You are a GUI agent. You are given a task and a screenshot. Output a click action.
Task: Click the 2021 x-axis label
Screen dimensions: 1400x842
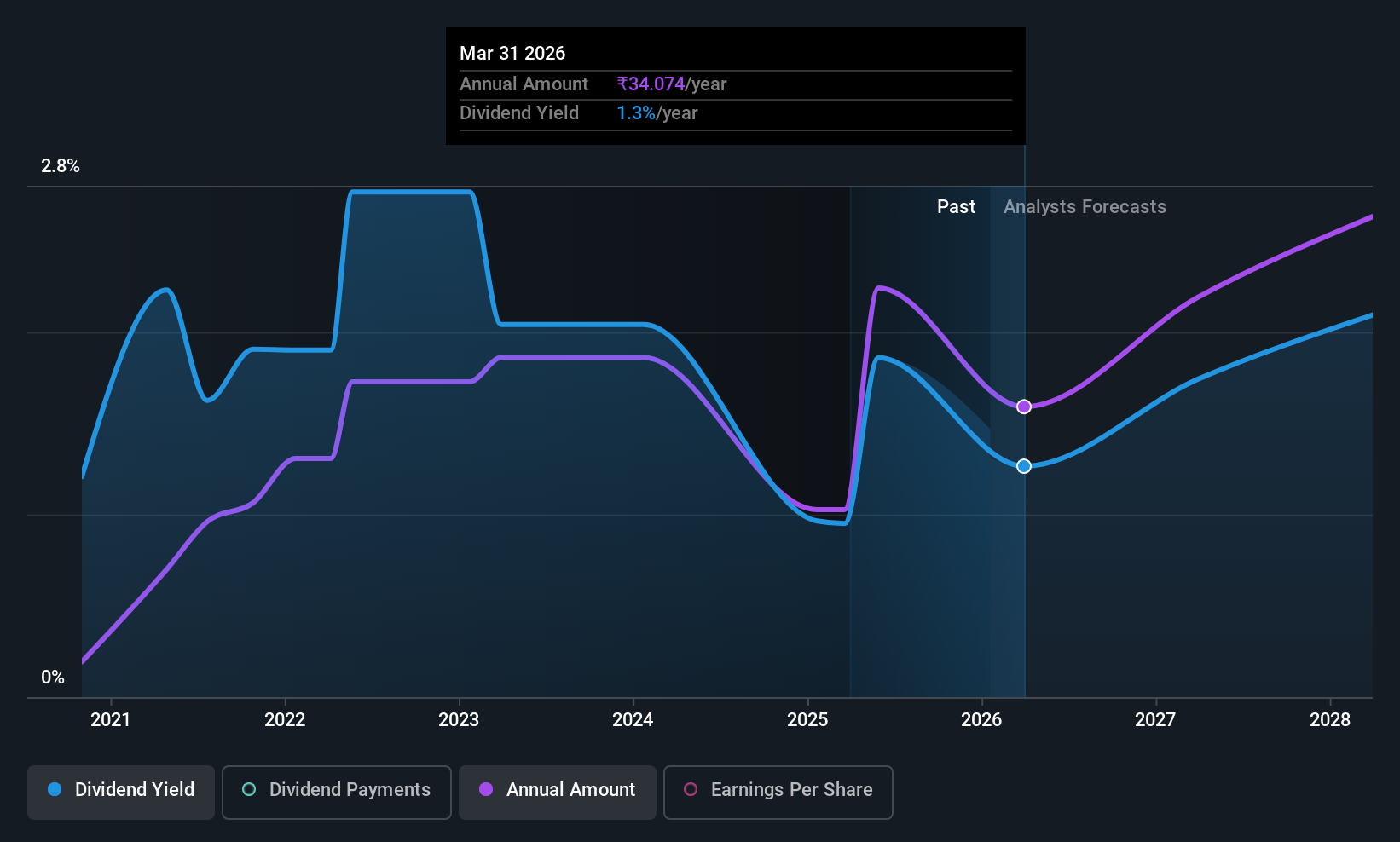tap(111, 720)
